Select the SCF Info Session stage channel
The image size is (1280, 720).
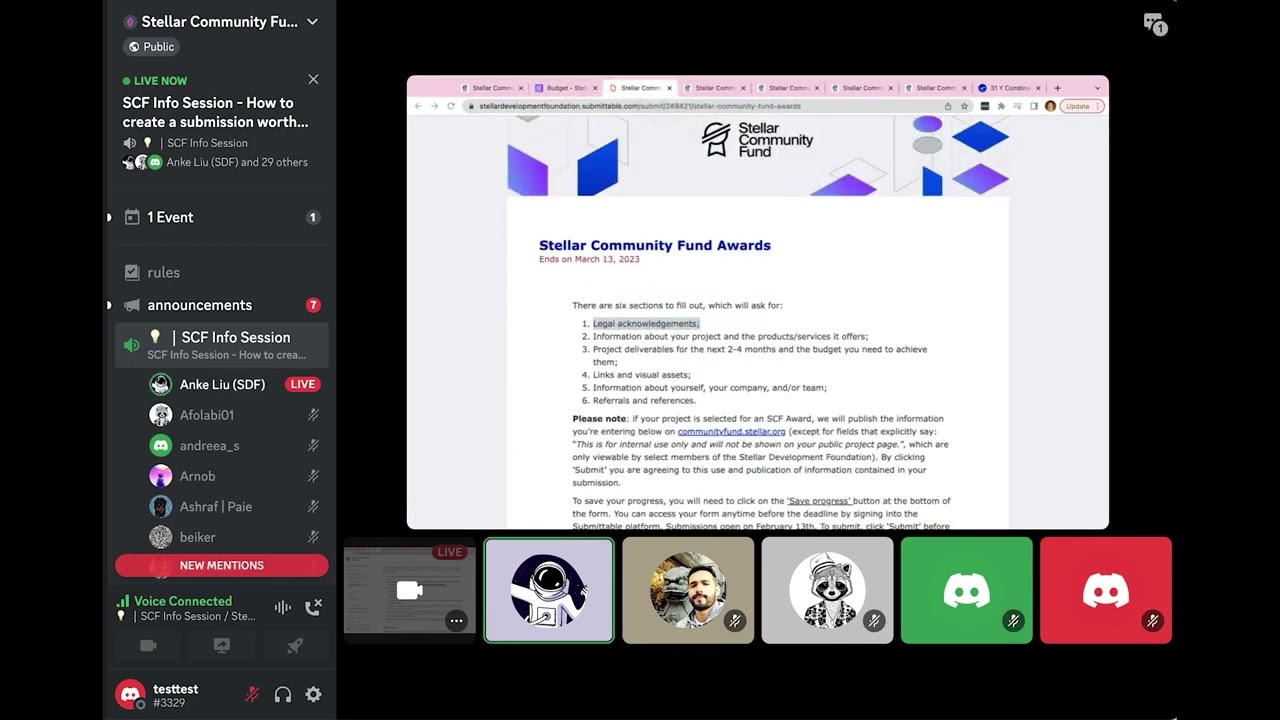point(220,345)
